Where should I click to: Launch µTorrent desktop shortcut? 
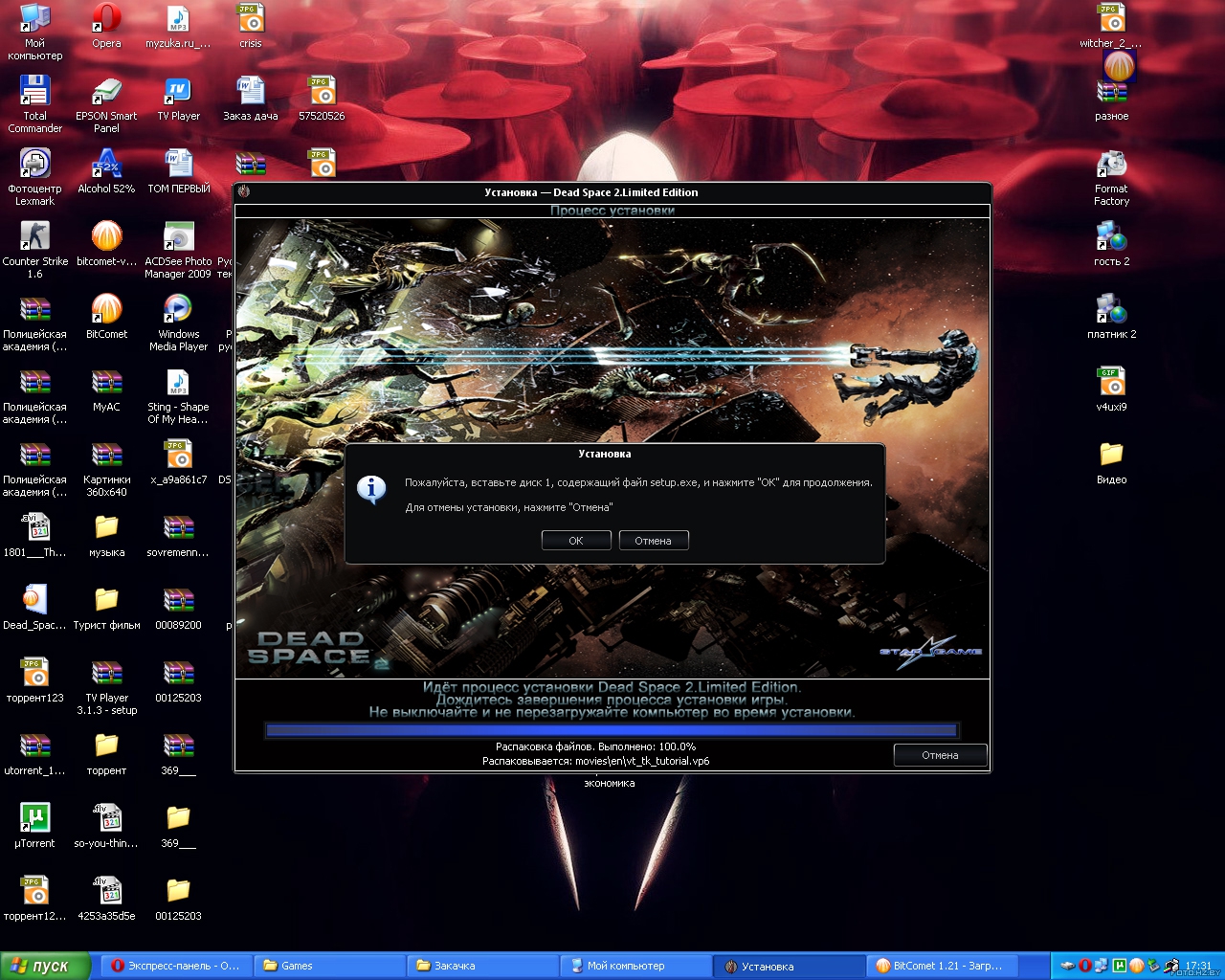click(35, 826)
